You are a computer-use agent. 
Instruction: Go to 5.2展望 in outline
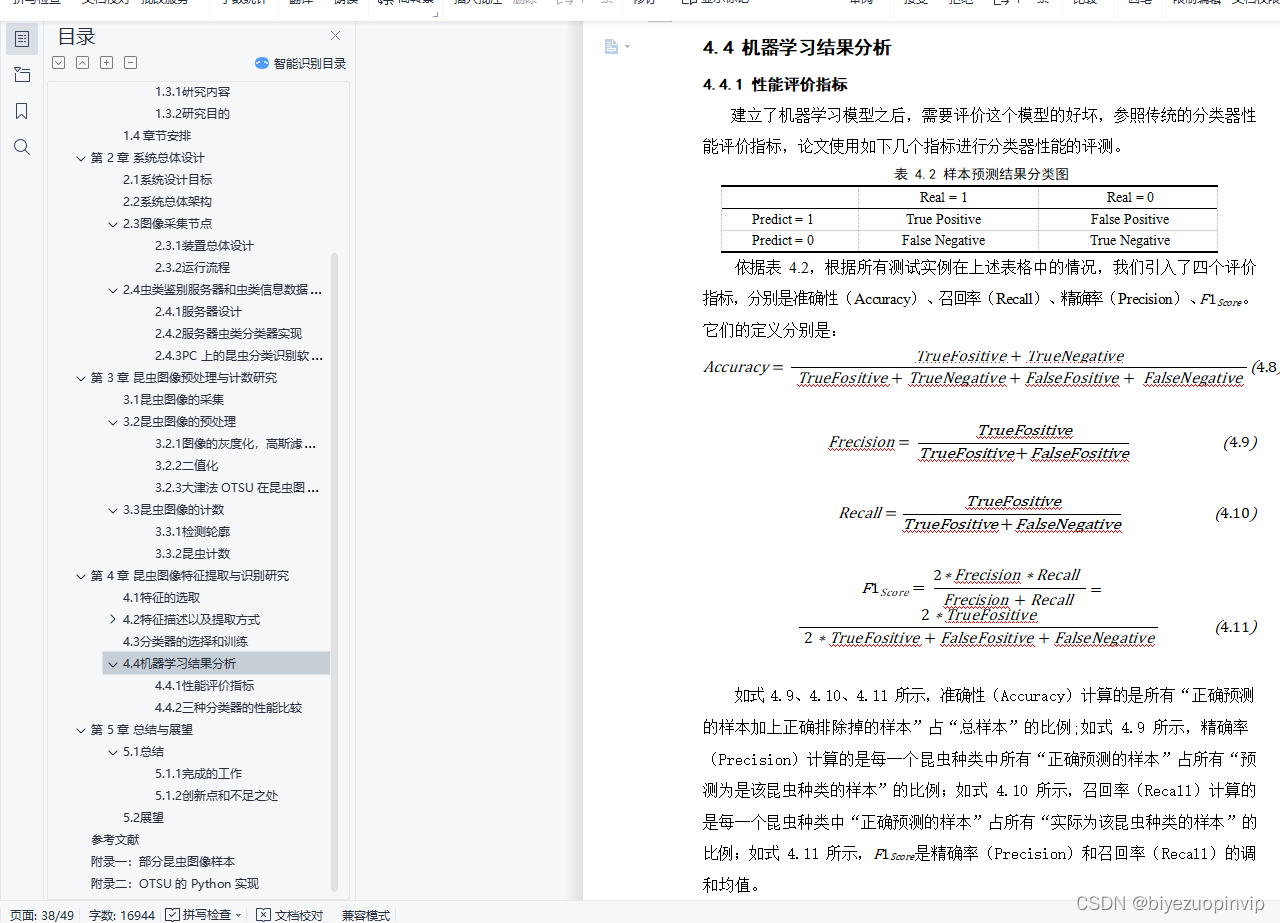tap(143, 818)
